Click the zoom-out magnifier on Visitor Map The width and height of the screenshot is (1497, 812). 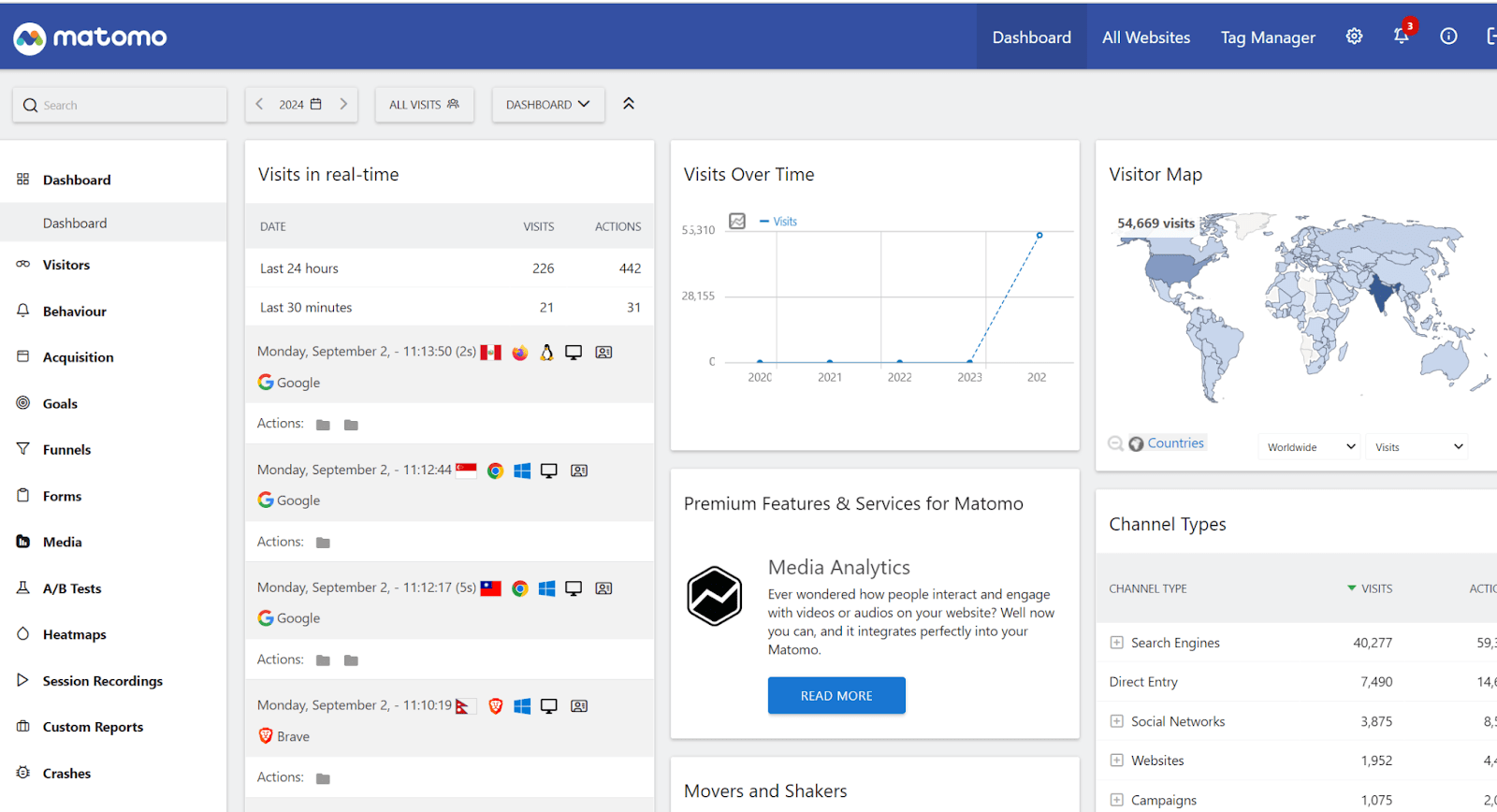click(1115, 443)
